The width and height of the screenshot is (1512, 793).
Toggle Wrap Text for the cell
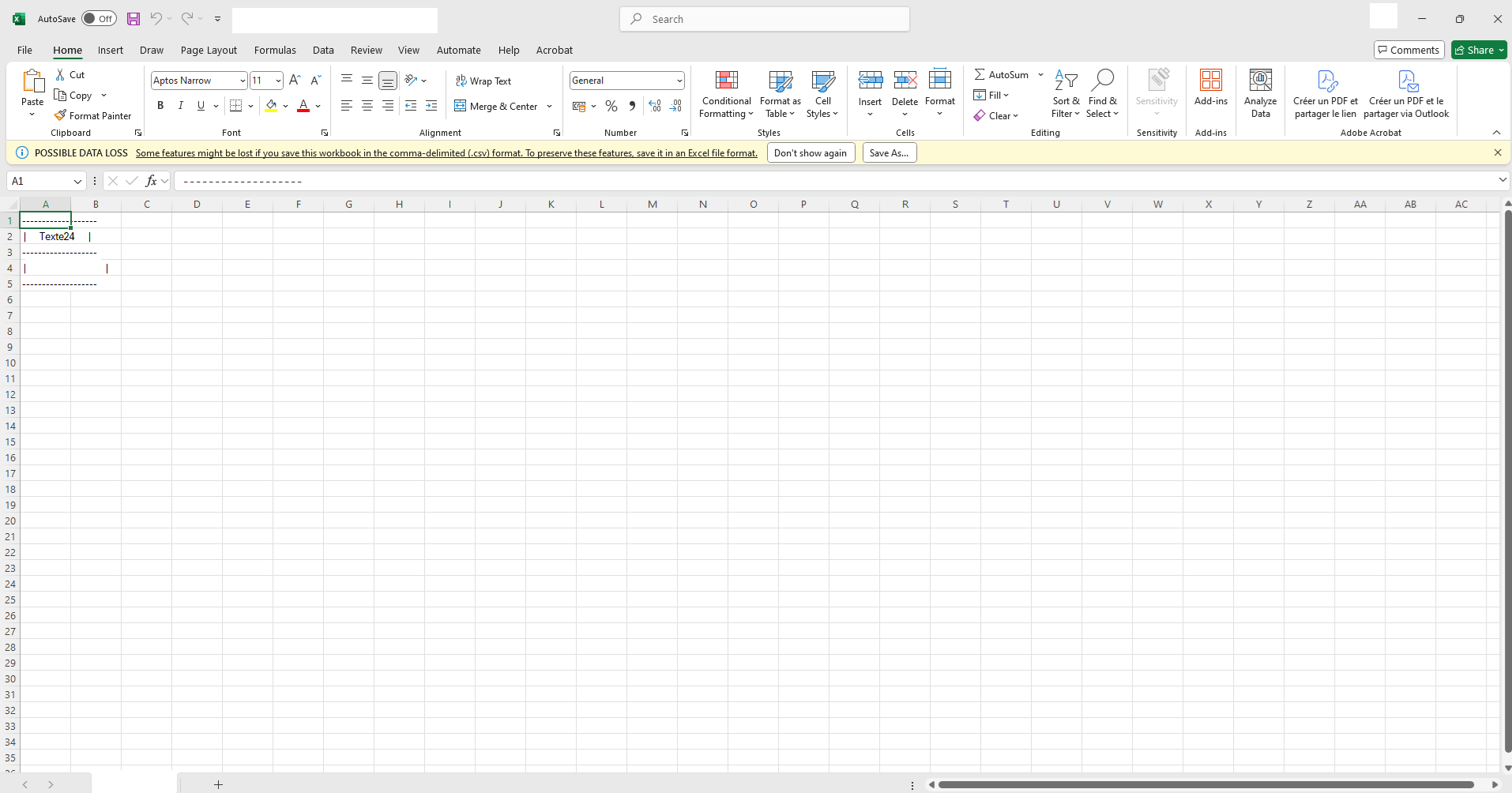(483, 81)
